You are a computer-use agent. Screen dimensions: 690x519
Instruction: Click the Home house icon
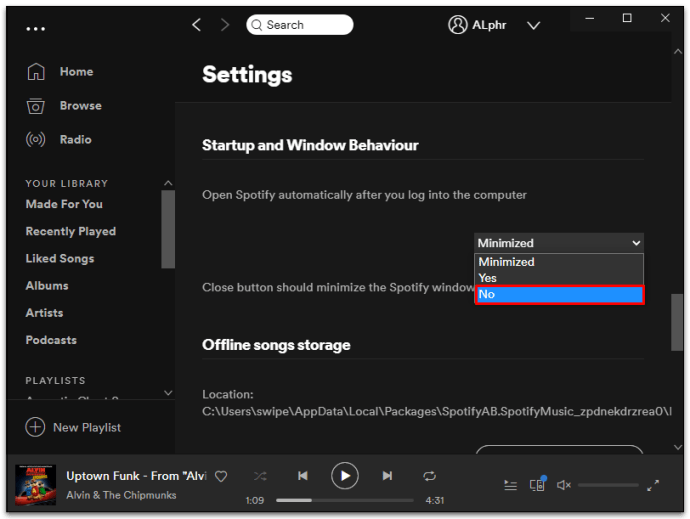point(36,71)
